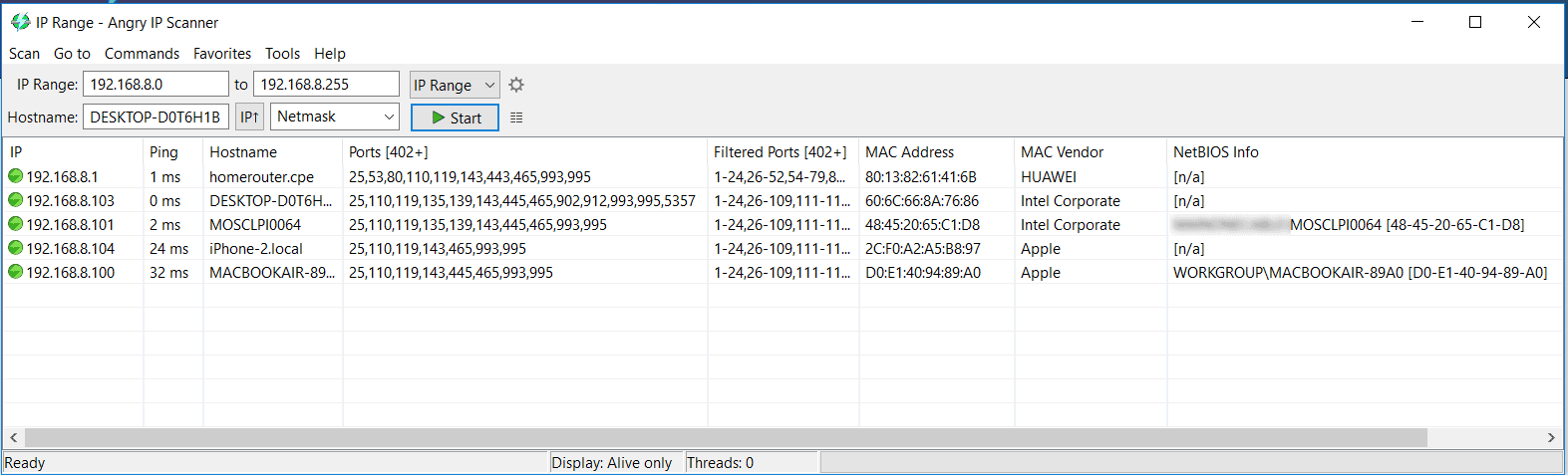Click the scrollbar right arrow
Image resolution: width=1568 pixels, height=475 pixels.
(1551, 437)
